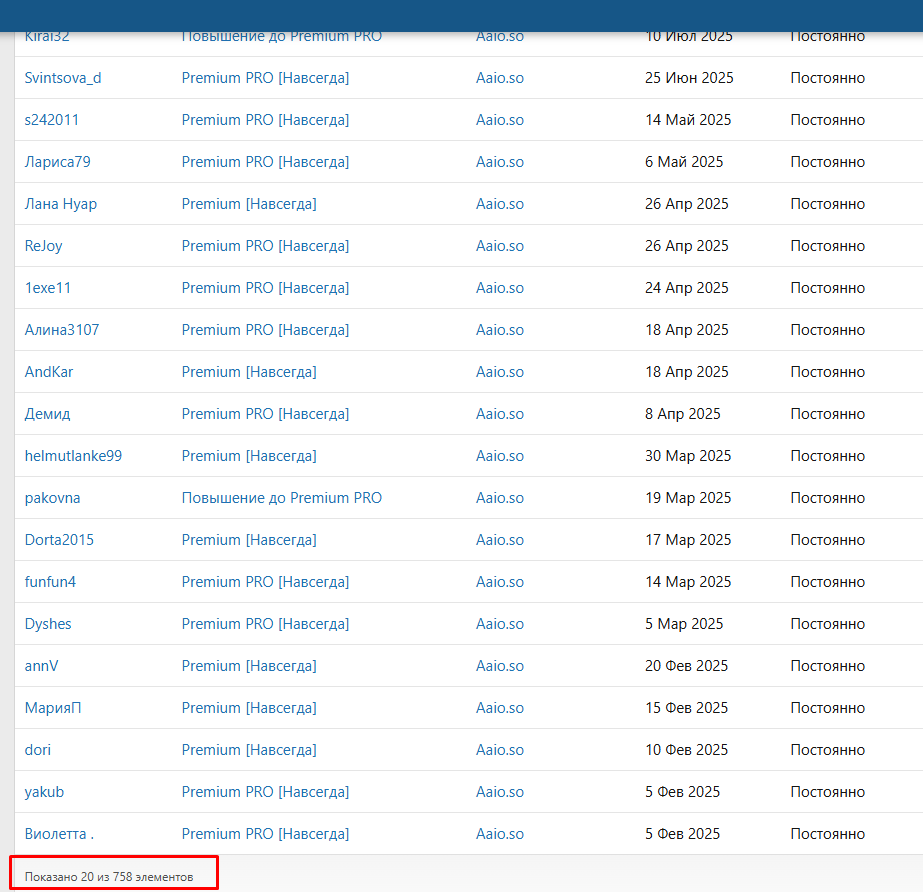Open user profile helmutlanke99
The width and height of the screenshot is (923, 892).
click(x=74, y=456)
